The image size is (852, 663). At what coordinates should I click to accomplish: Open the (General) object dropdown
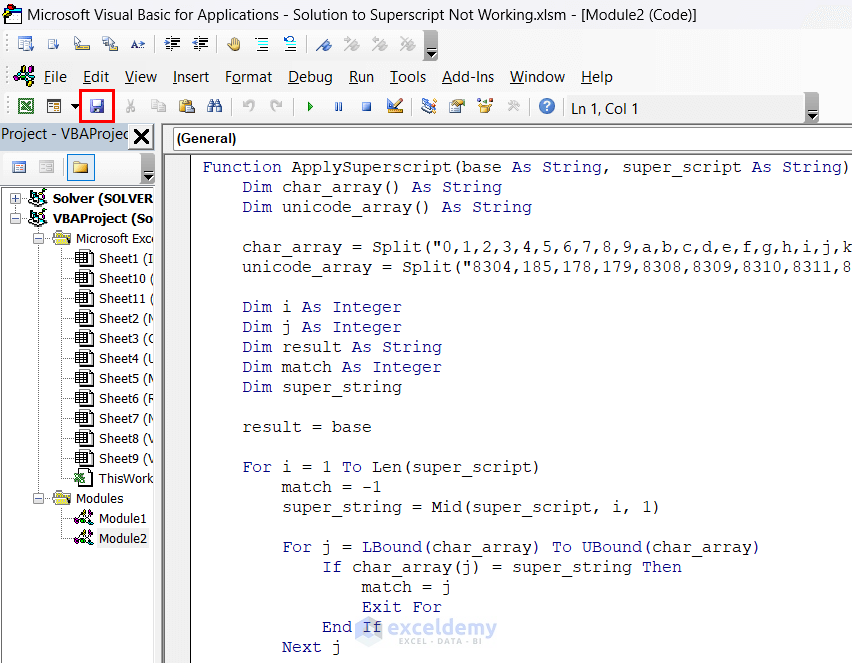512,139
